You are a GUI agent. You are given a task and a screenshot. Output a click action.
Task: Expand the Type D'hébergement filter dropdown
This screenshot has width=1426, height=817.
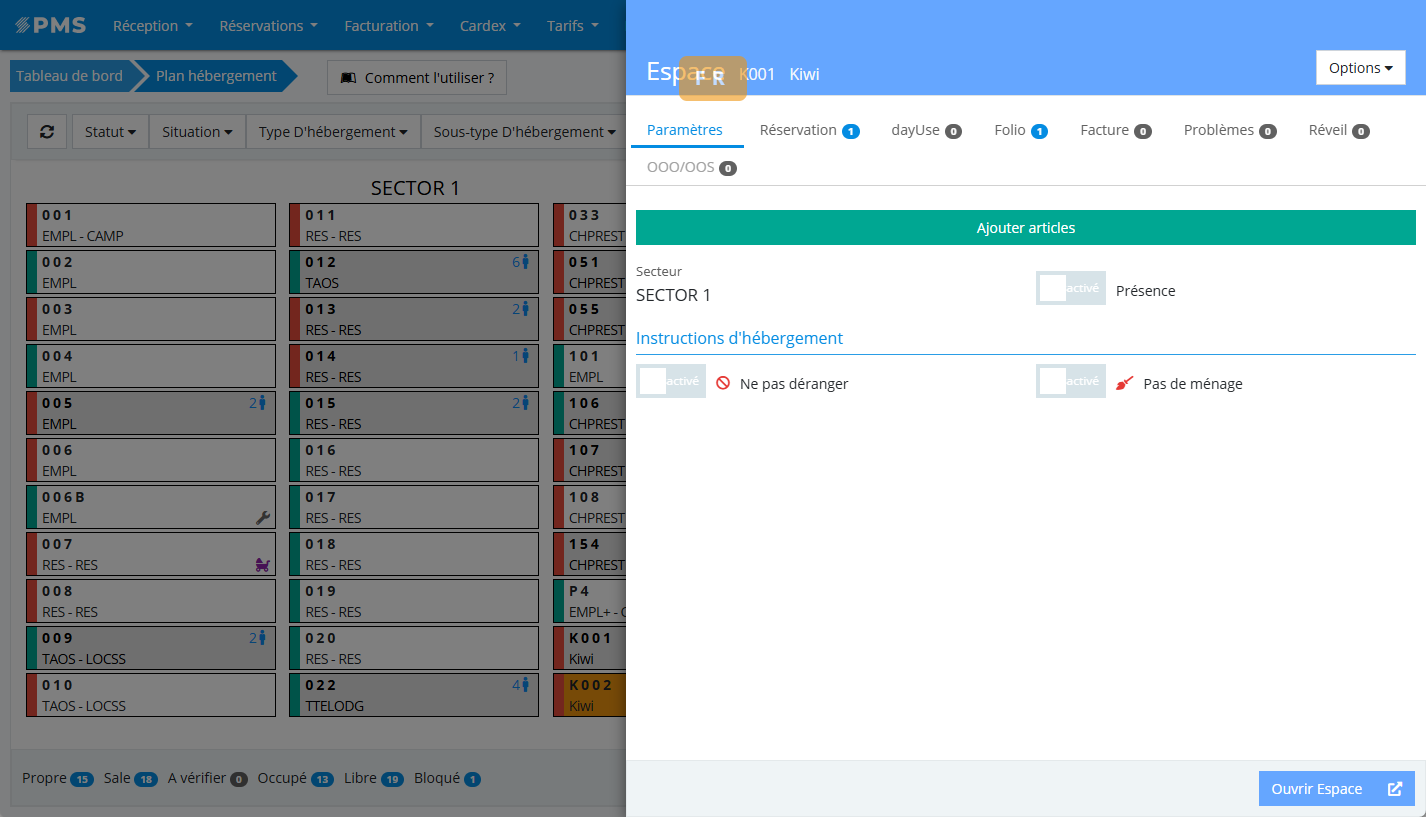(x=333, y=132)
